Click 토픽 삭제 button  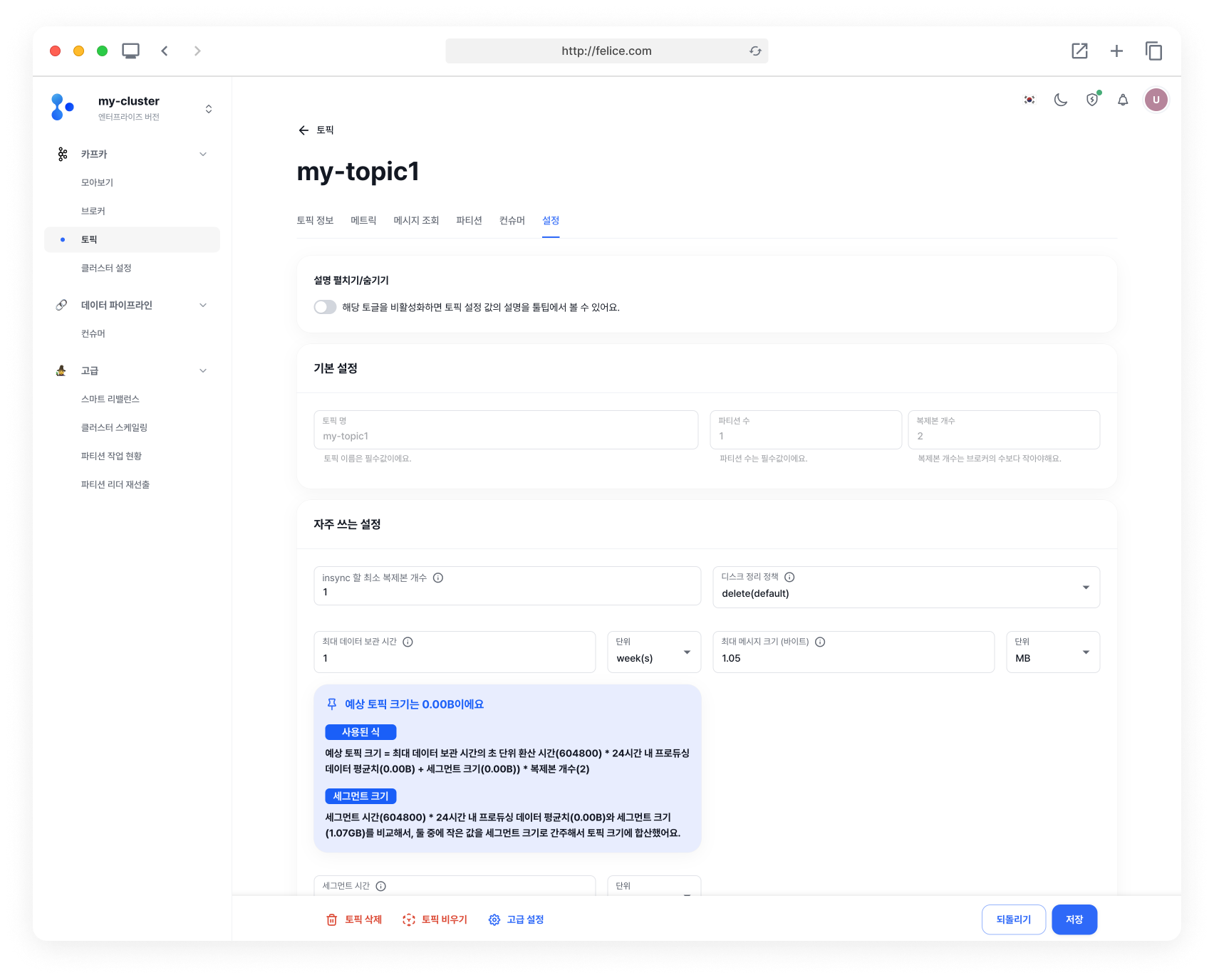pyautogui.click(x=354, y=920)
